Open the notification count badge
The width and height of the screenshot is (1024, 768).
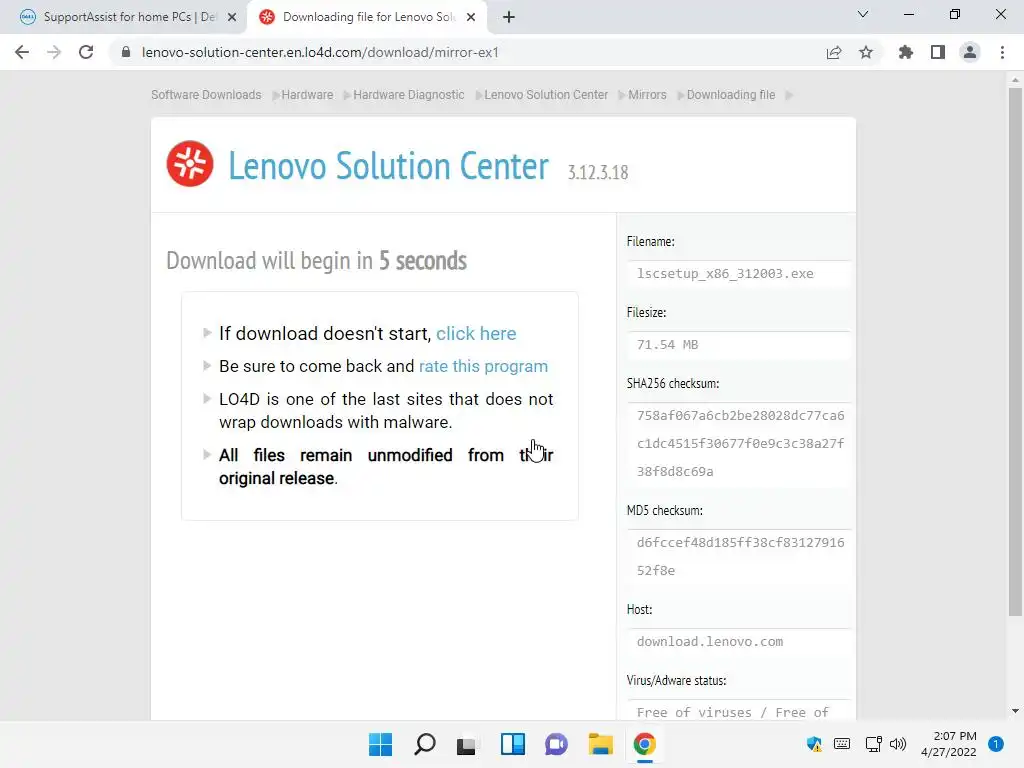(995, 744)
